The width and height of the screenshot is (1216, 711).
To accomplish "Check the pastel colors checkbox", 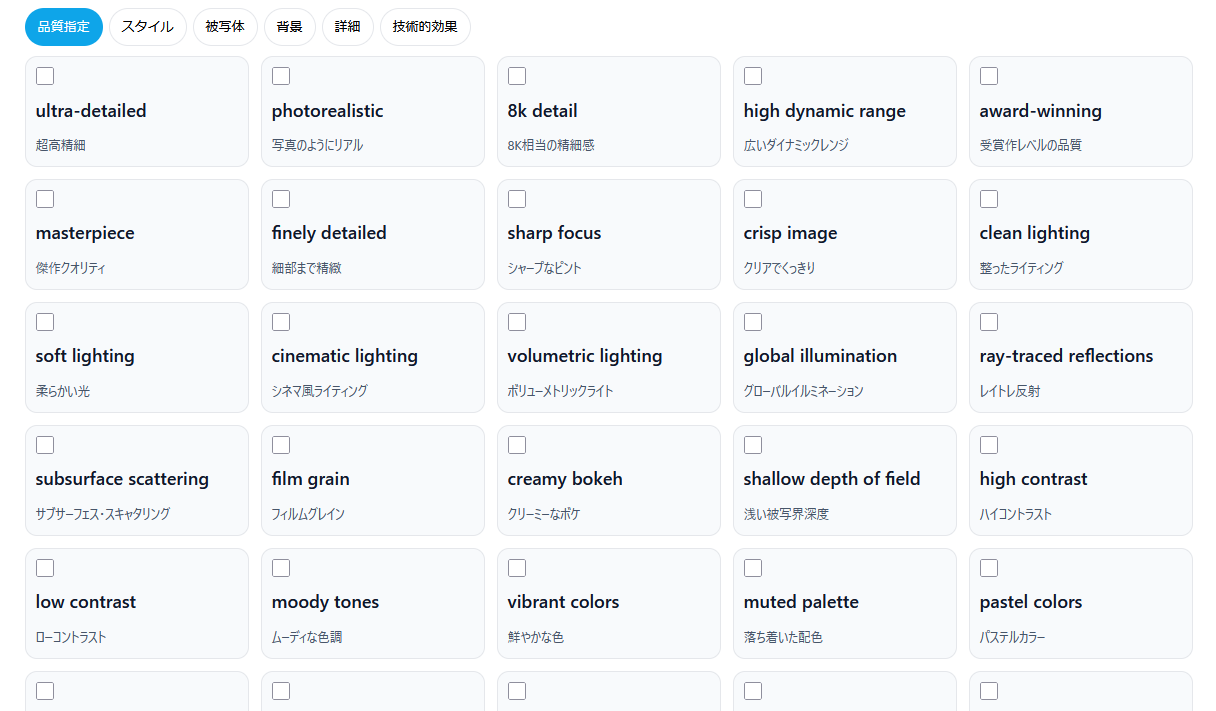I will click(x=989, y=568).
